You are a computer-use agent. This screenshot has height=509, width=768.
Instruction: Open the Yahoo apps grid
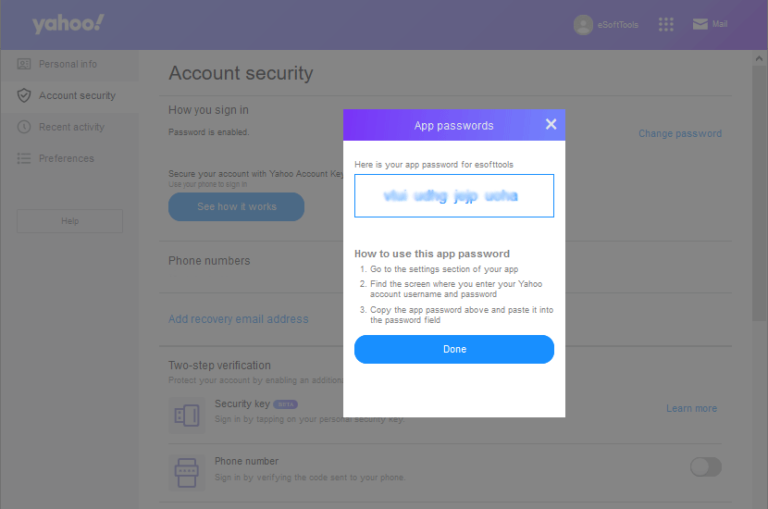666,24
